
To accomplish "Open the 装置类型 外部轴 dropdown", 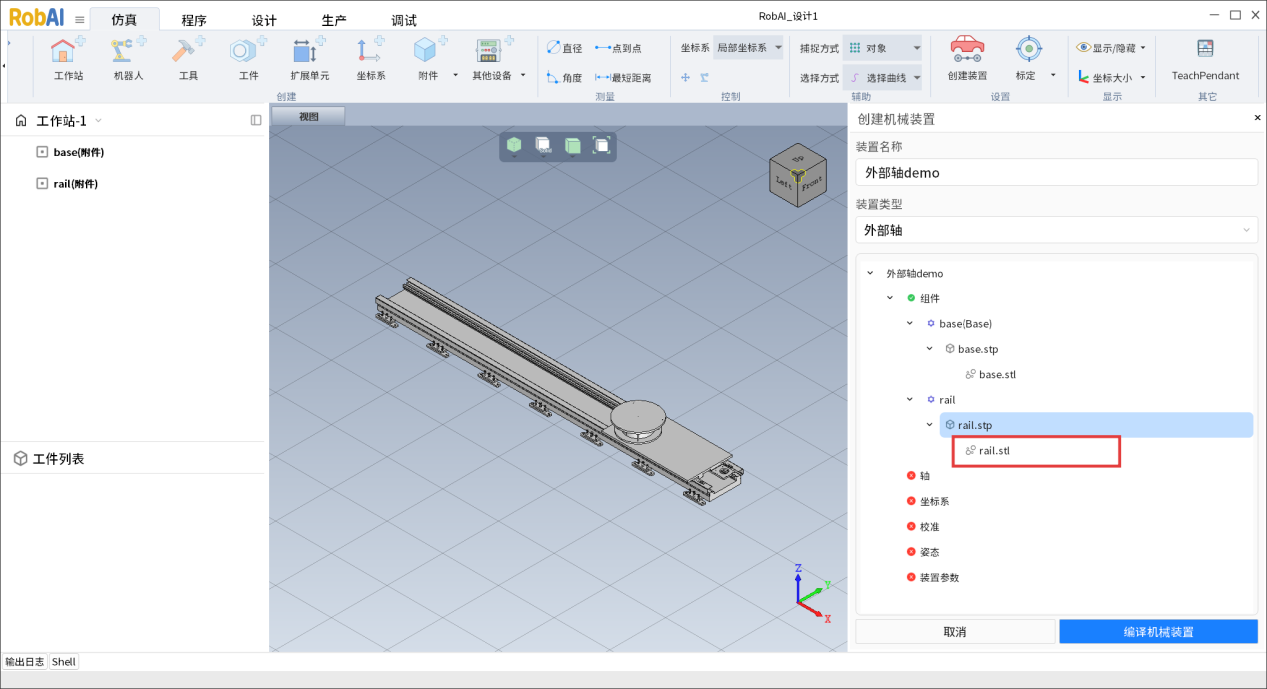I will 1056,230.
